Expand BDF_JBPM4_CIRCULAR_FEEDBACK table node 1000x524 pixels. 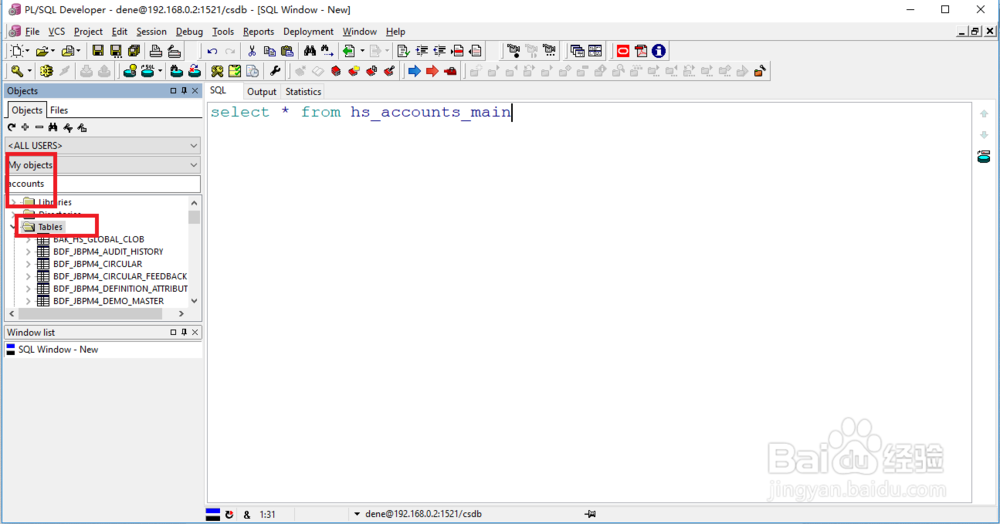[28, 277]
